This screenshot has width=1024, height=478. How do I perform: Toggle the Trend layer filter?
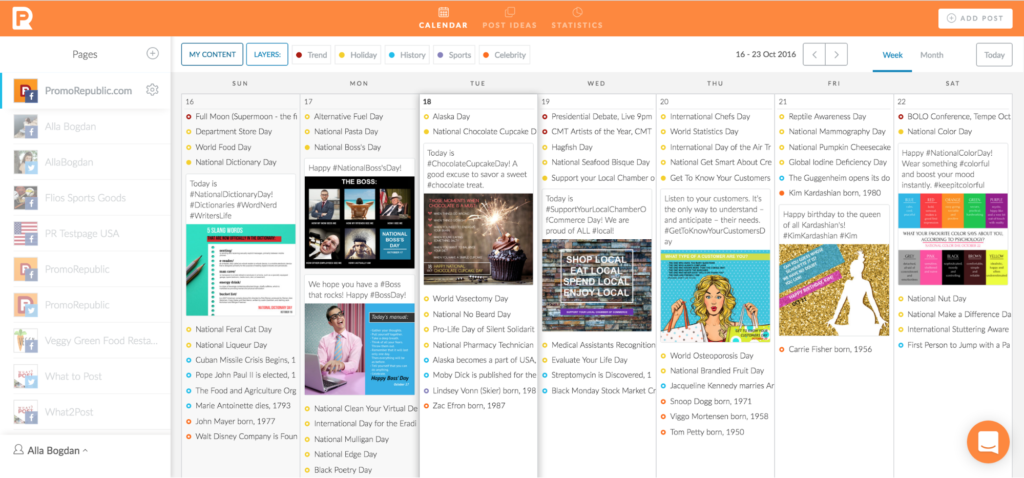tap(312, 55)
